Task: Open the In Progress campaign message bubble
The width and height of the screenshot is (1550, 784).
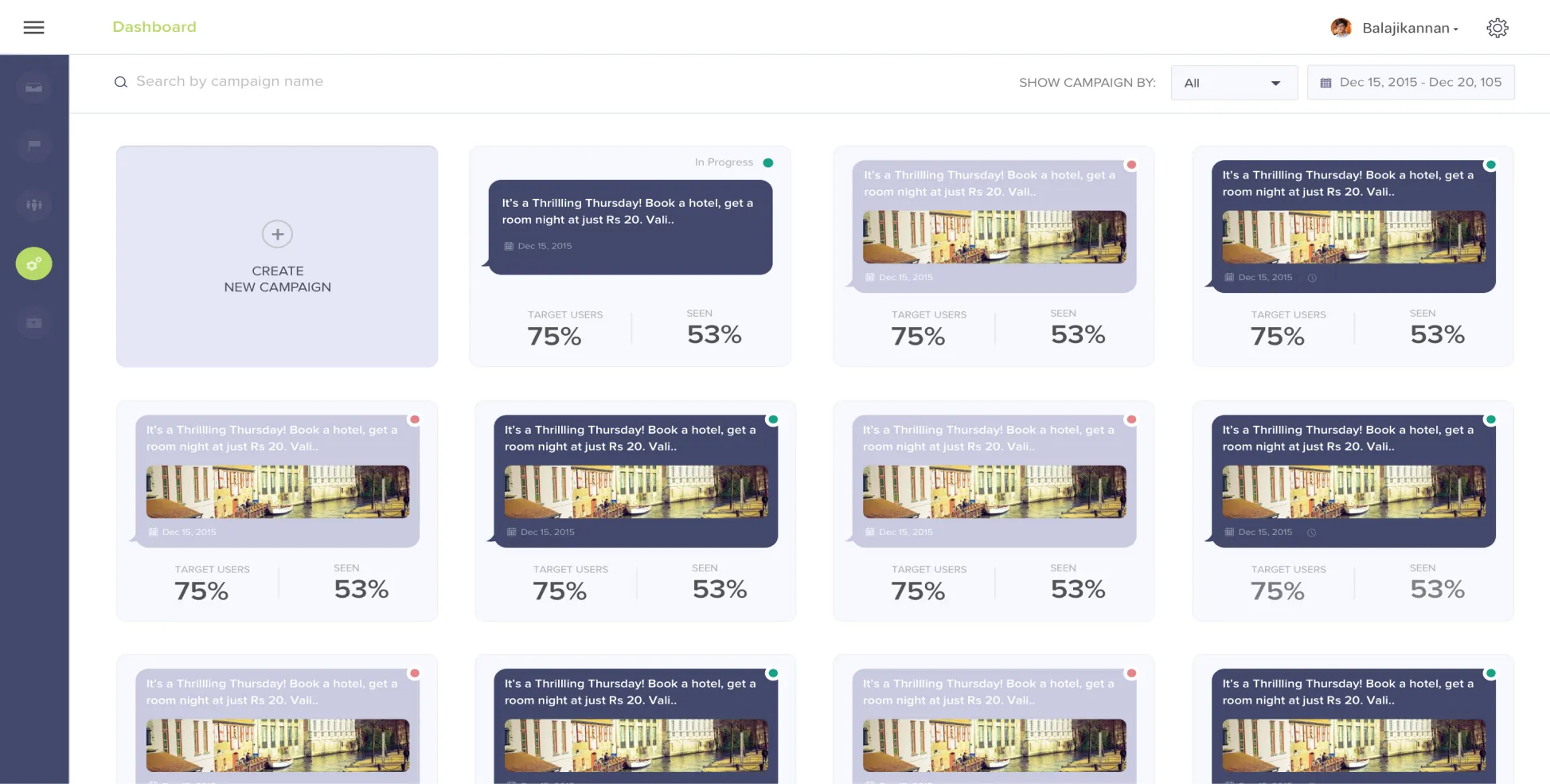Action: (631, 228)
